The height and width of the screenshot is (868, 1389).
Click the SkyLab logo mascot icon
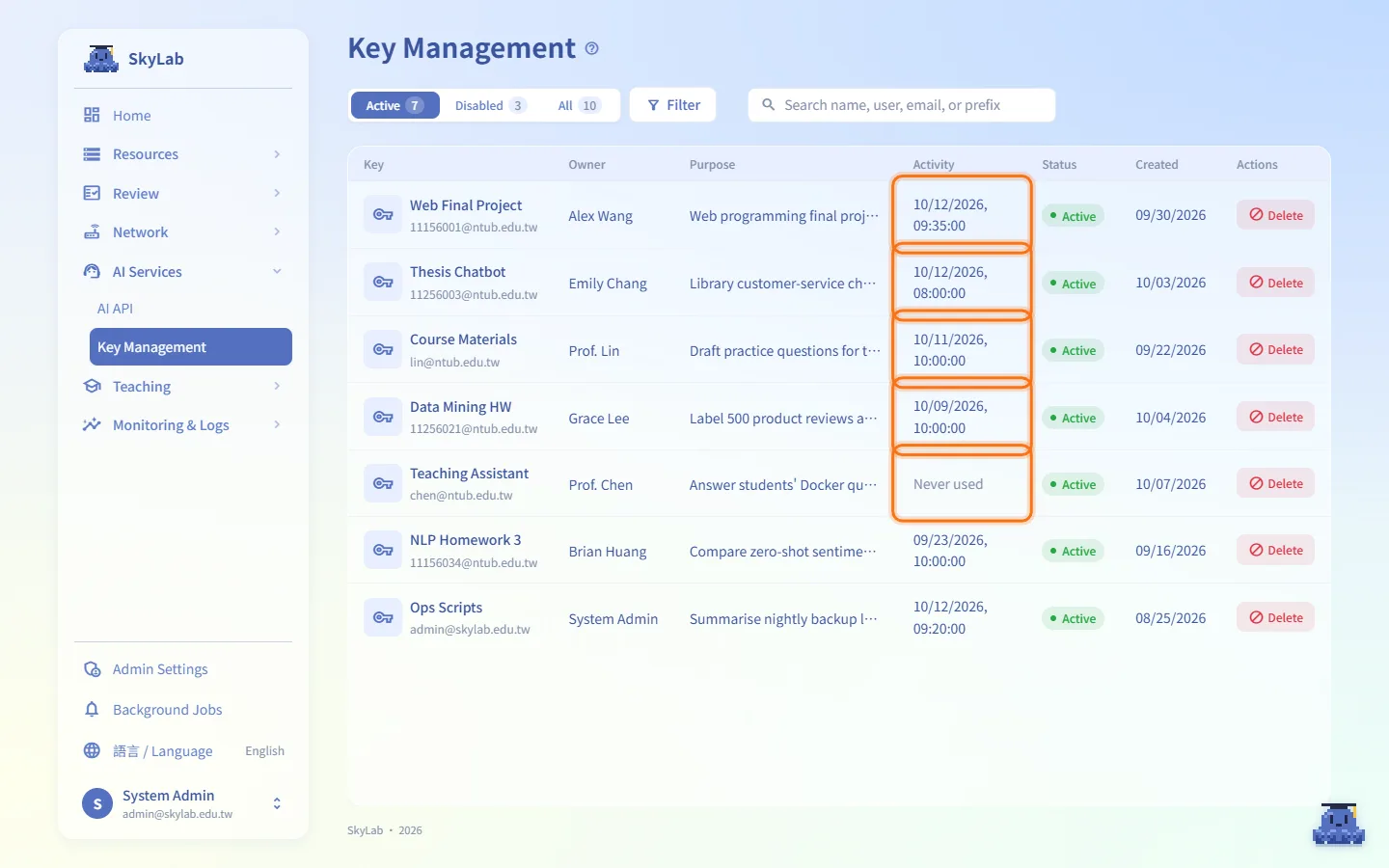point(100,59)
